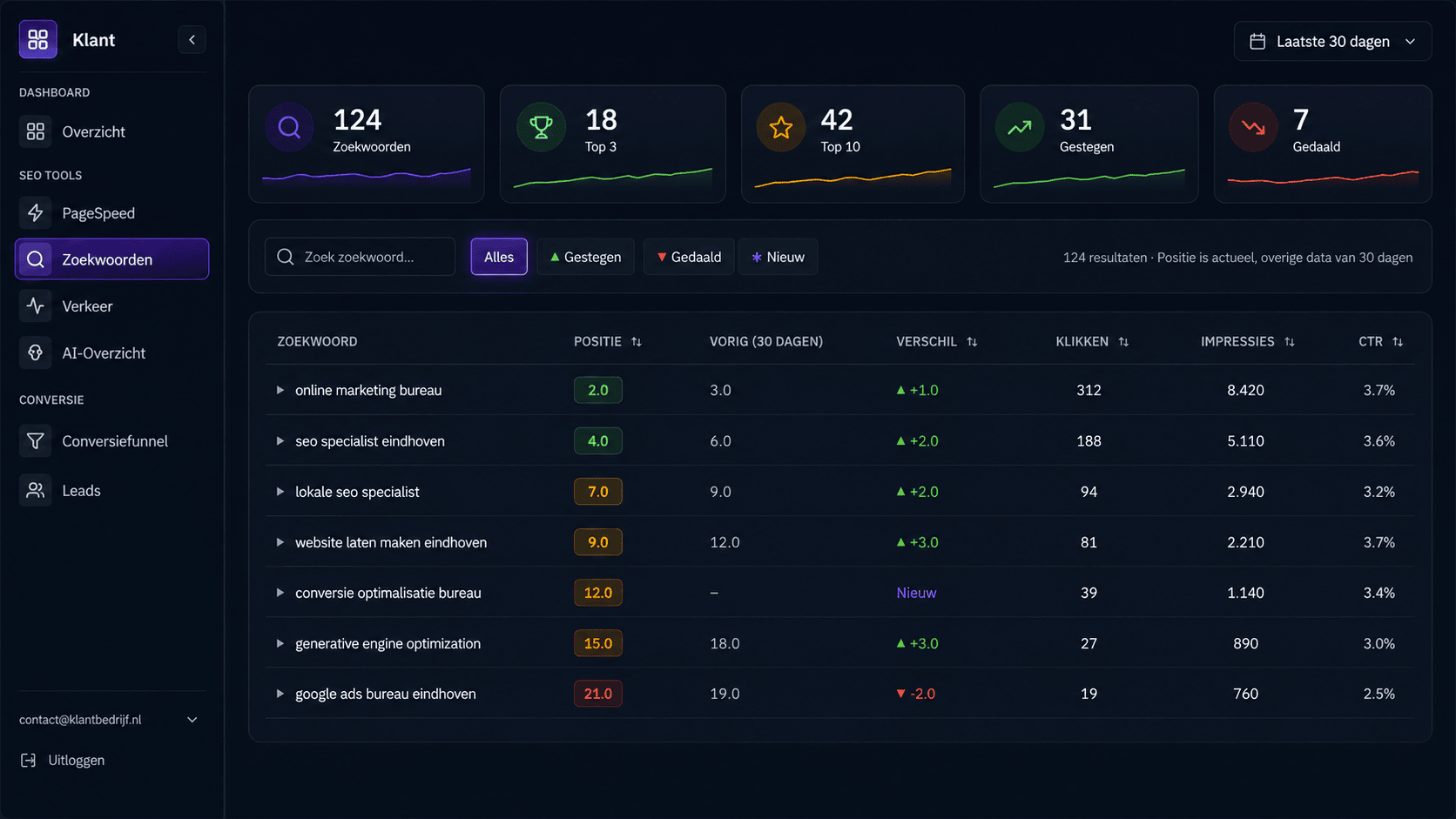Click the magnifier icon on Zoekwoorden card
Image resolution: width=1456 pixels, height=819 pixels.
point(289,128)
